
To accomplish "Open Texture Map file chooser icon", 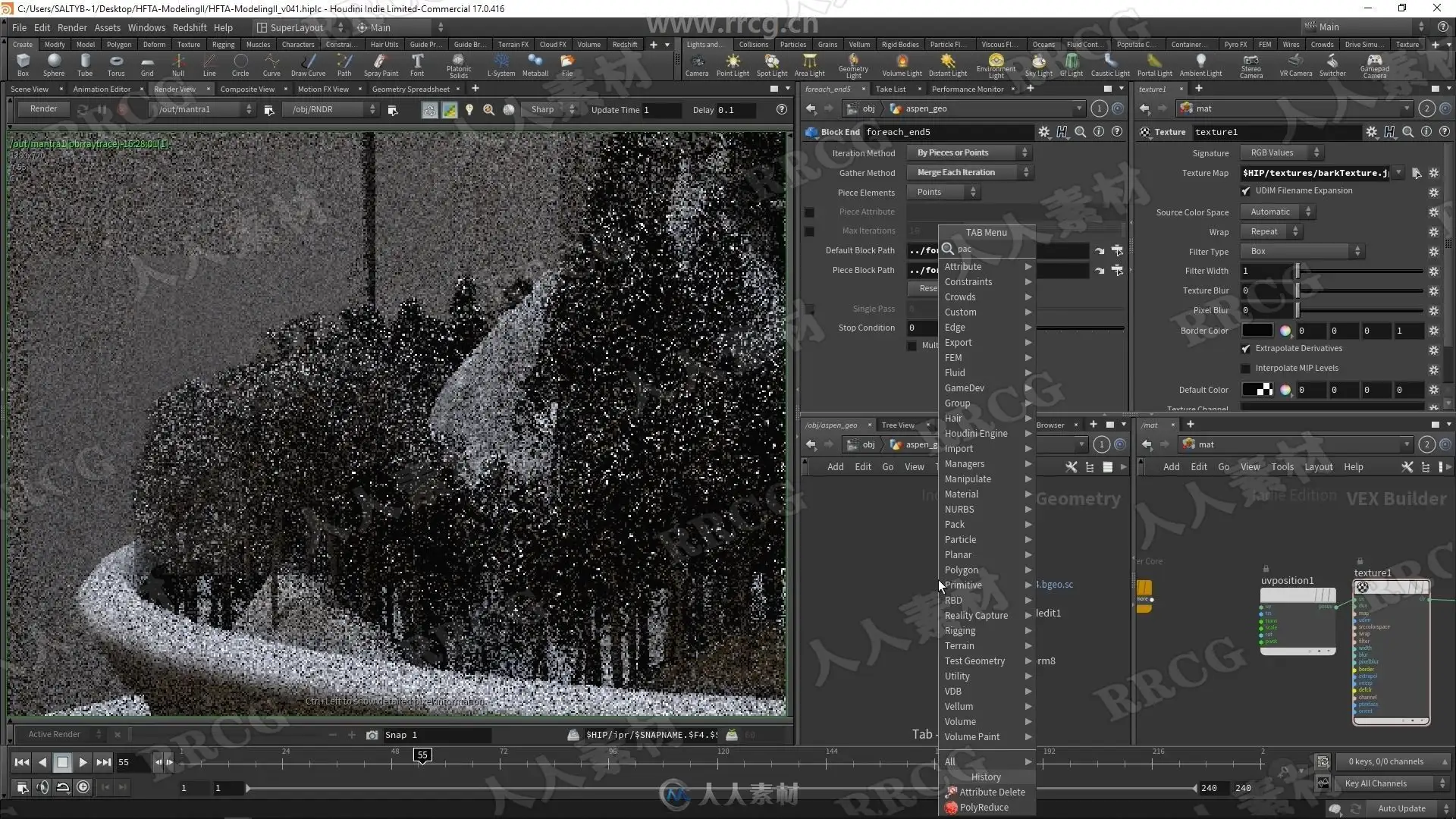I will tap(1416, 173).
